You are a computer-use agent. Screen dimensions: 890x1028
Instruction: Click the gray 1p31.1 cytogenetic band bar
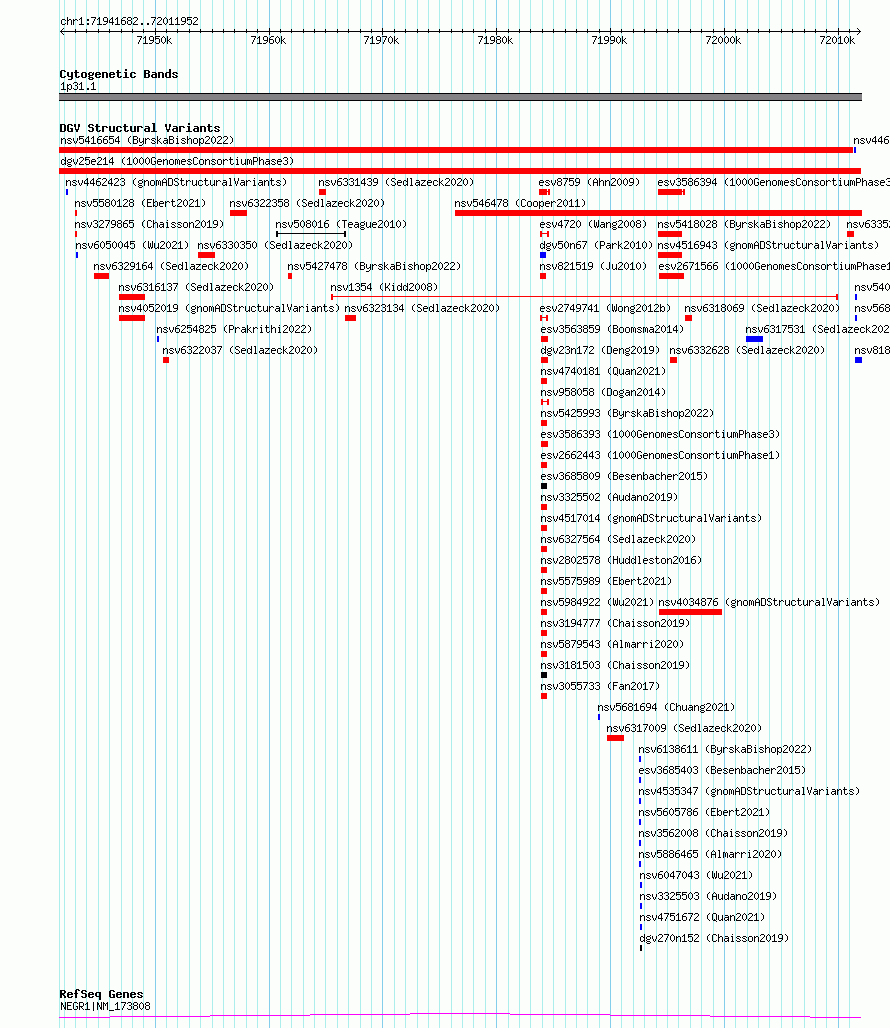460,97
